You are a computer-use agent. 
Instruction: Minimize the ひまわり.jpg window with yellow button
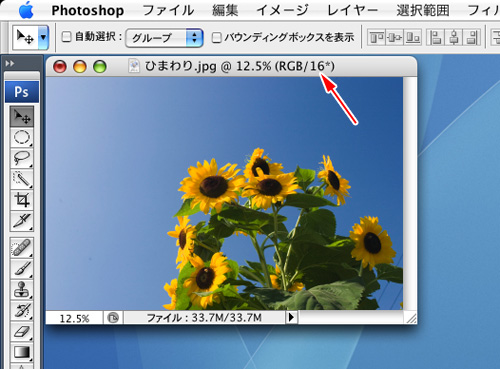pyautogui.click(x=80, y=66)
